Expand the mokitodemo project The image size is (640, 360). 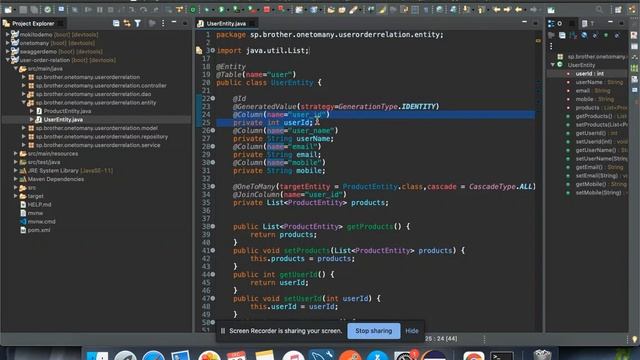pyautogui.click(x=8, y=35)
